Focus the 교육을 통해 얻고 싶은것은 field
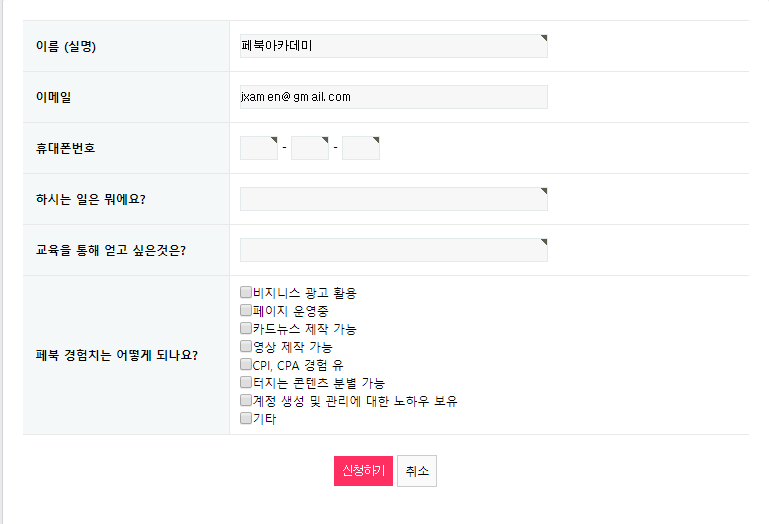This screenshot has height=524, width=769. (393, 250)
